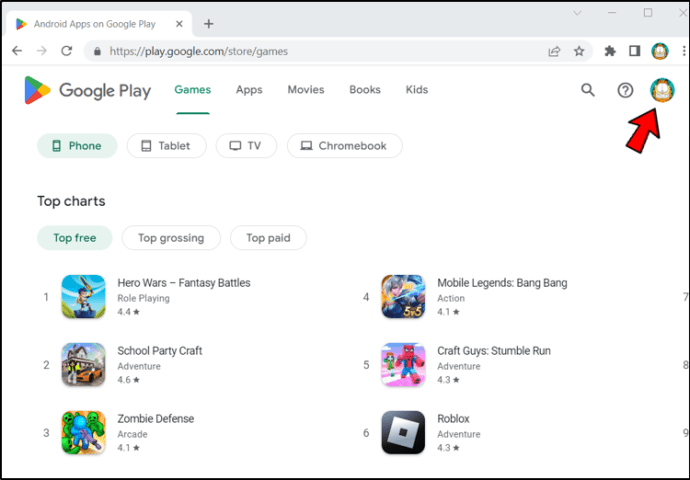Select the Android Apps on Google Play browser tab
The height and width of the screenshot is (480, 690).
[x=99, y=24]
